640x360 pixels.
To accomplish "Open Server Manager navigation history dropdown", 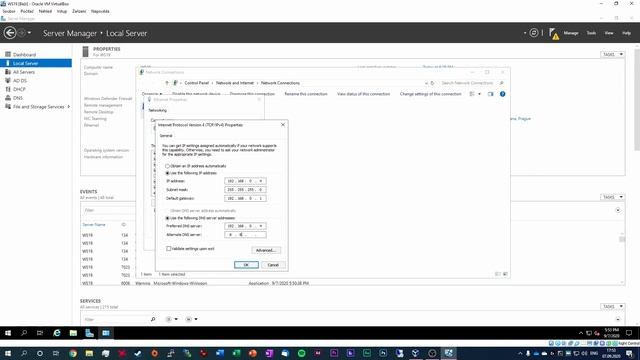I will coord(29,33).
